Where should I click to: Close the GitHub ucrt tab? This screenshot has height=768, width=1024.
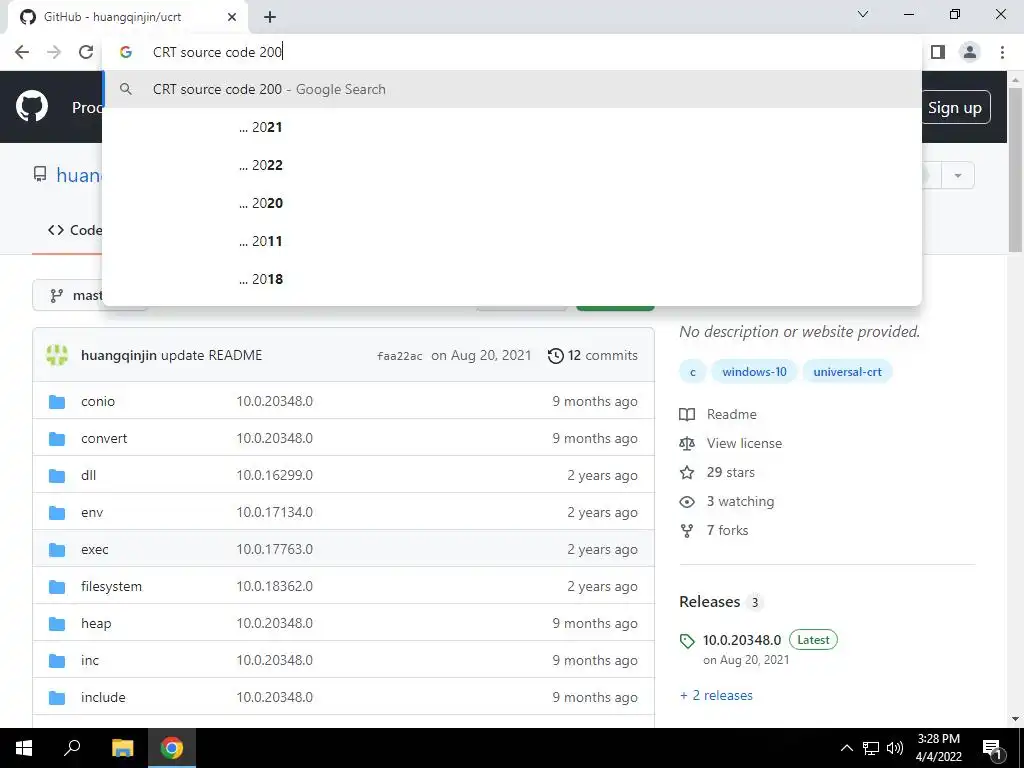pyautogui.click(x=232, y=17)
